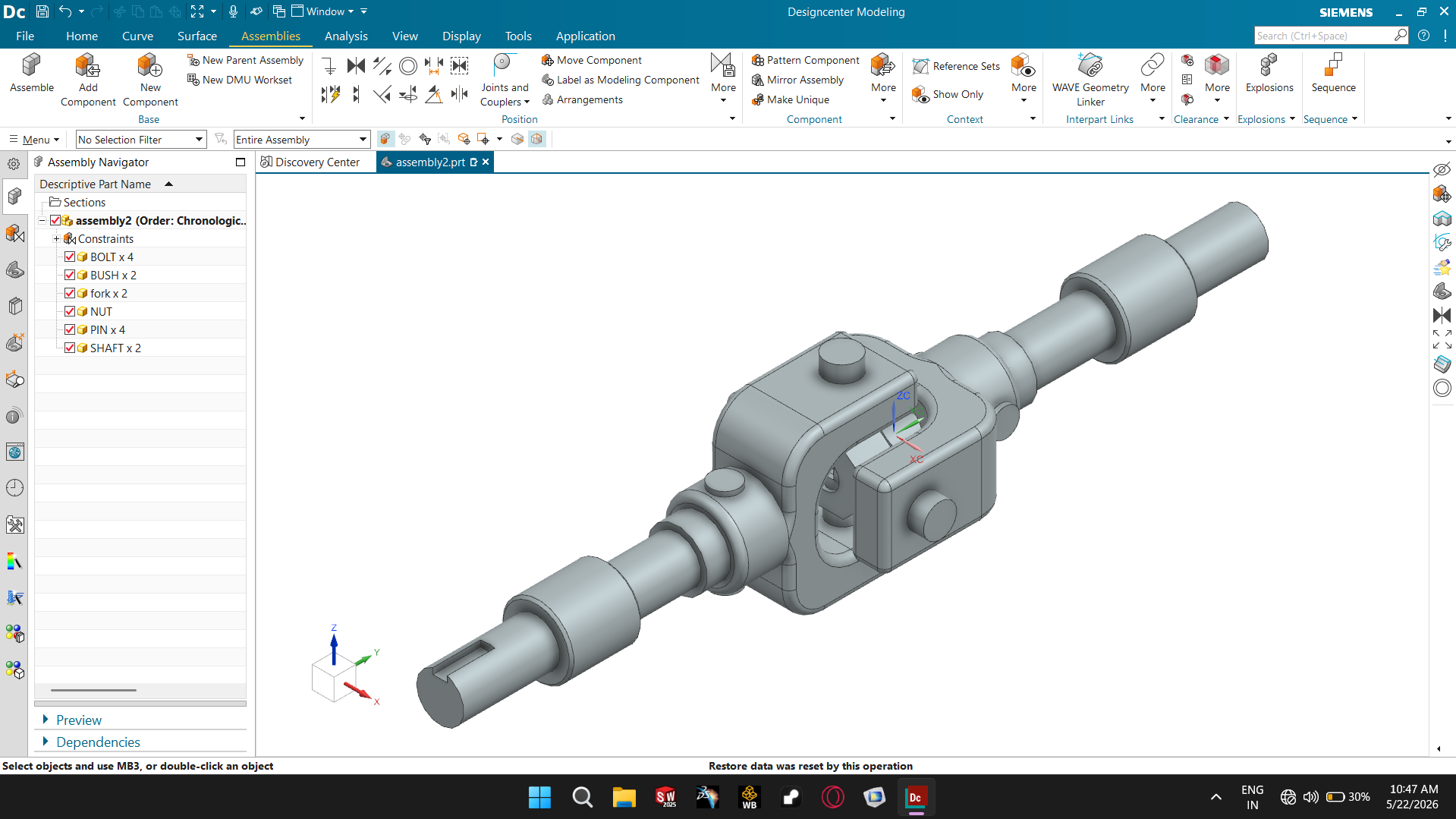Viewport: 1456px width, 819px height.
Task: Open the History clock sidebar icon
Action: click(x=14, y=488)
